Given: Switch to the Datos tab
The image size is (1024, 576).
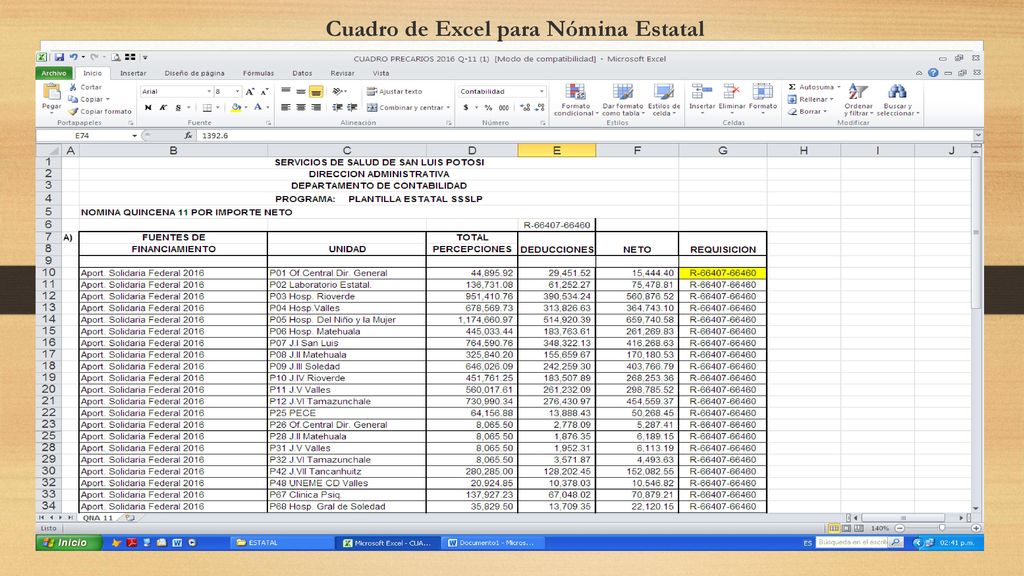Looking at the screenshot, I should click(x=302, y=73).
